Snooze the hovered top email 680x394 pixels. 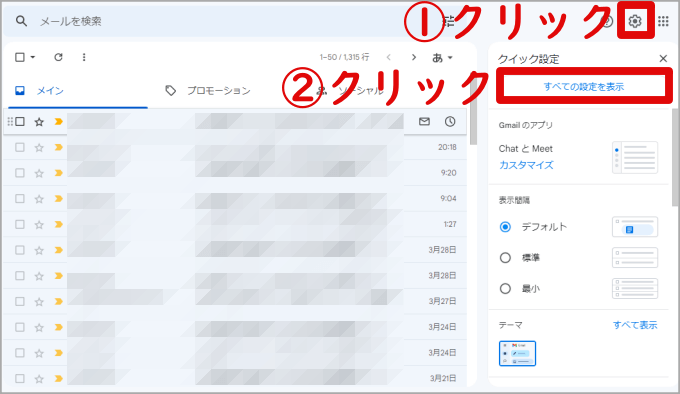coord(450,121)
